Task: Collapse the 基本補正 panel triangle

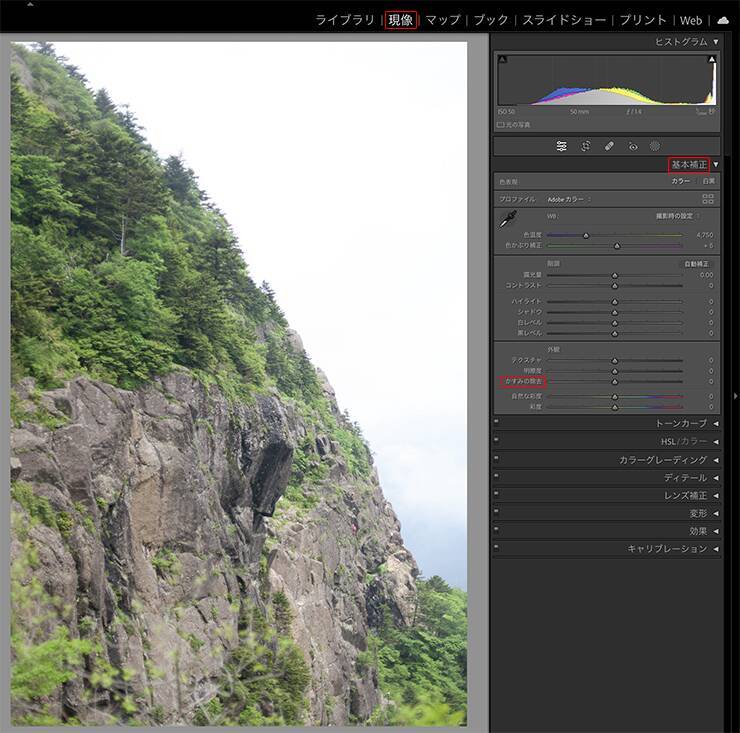Action: tap(716, 164)
